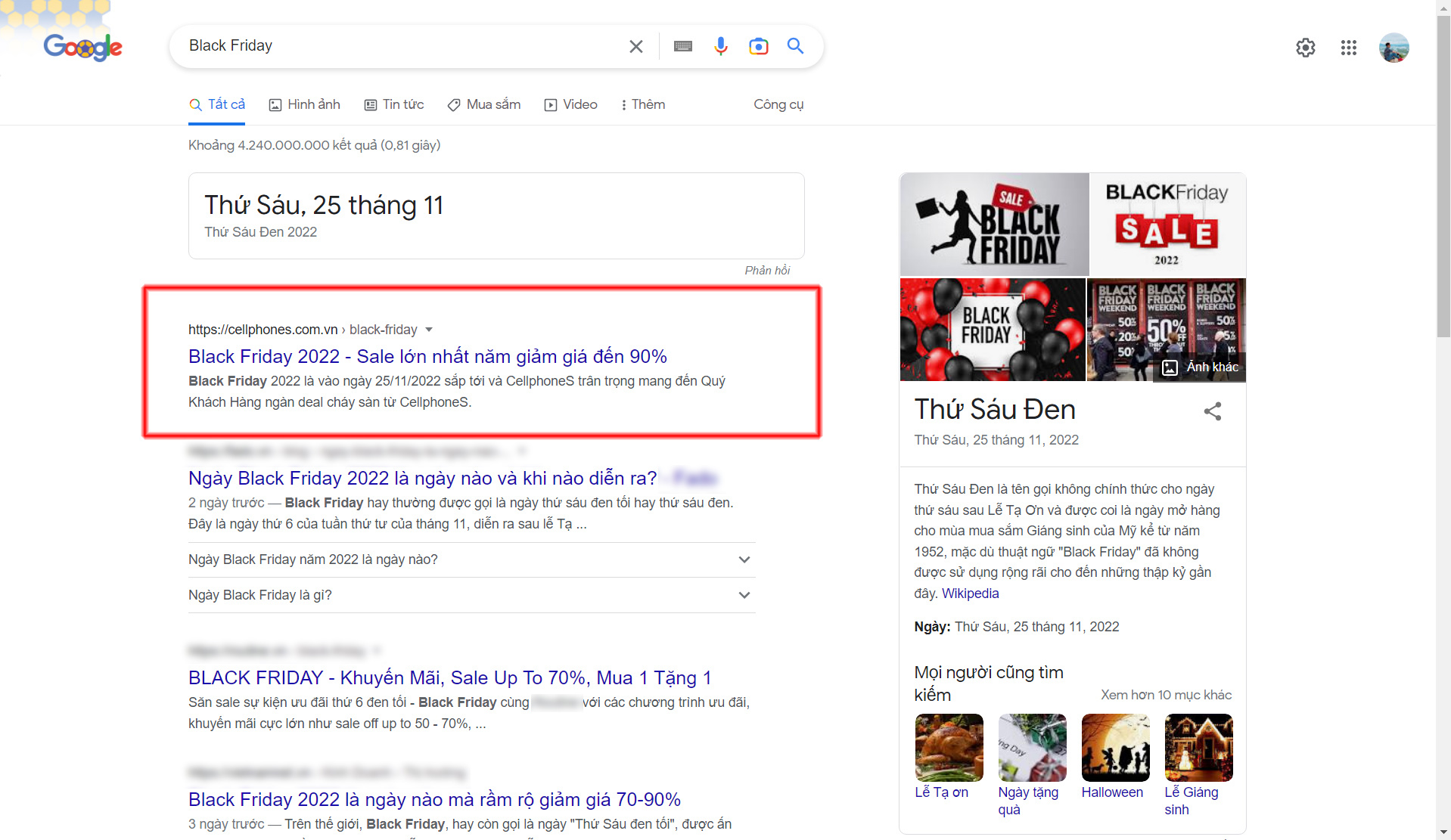
Task: Open the on-screen keyboard icon
Action: (683, 46)
